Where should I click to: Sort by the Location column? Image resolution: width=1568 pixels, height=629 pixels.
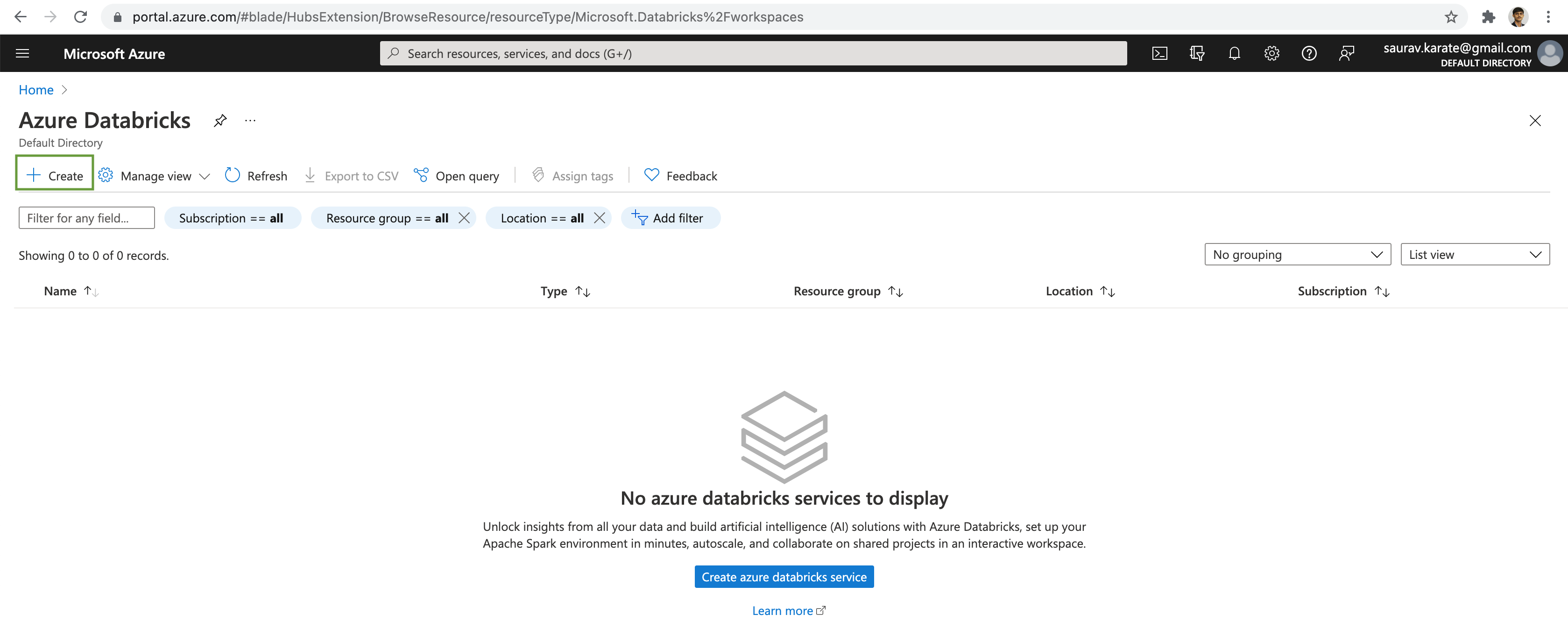[1080, 291]
